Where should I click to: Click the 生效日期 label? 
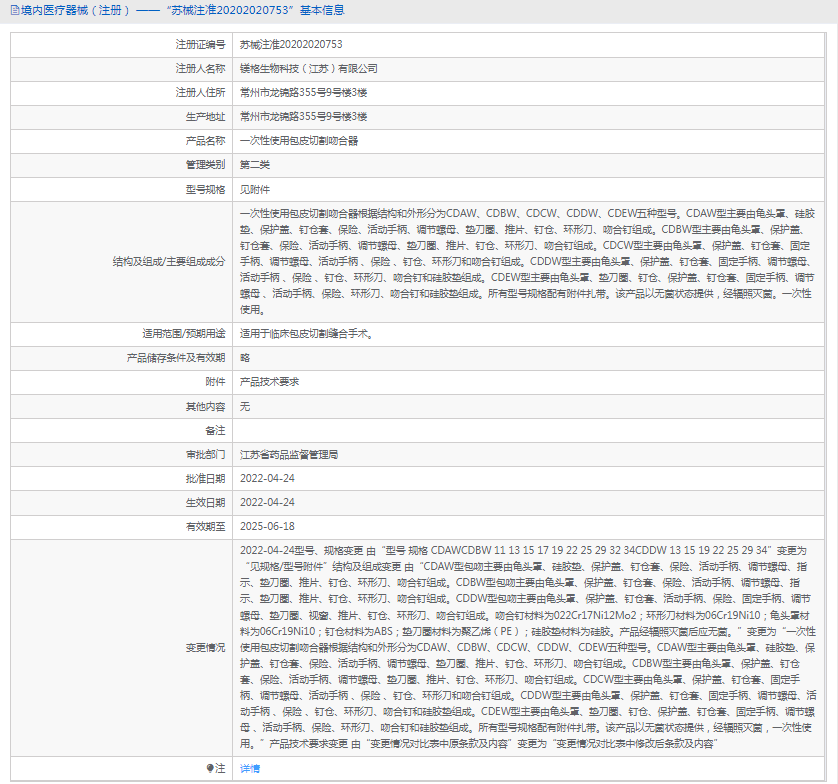205,502
